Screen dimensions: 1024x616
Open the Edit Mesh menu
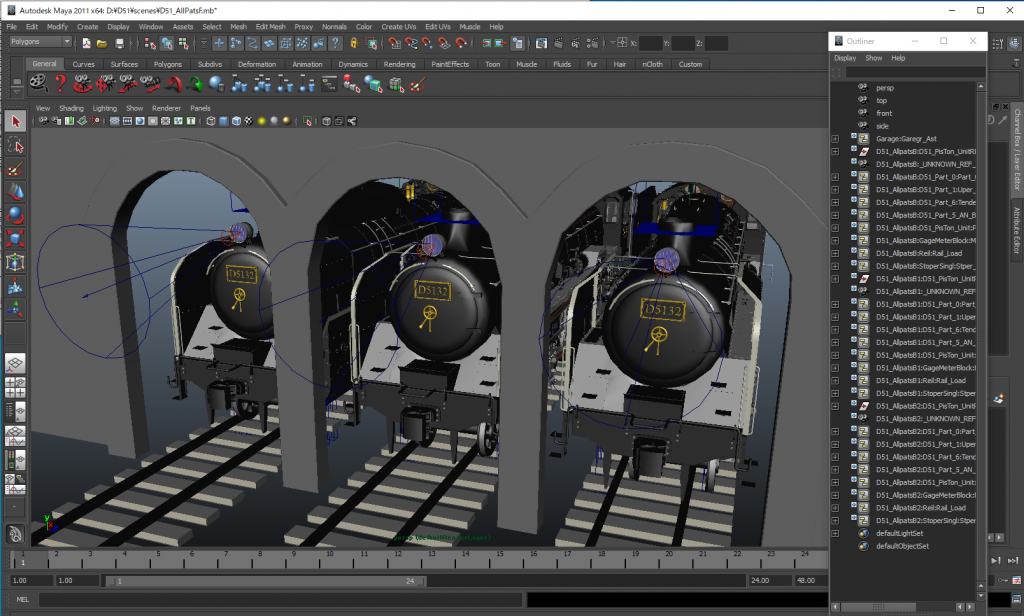click(270, 27)
